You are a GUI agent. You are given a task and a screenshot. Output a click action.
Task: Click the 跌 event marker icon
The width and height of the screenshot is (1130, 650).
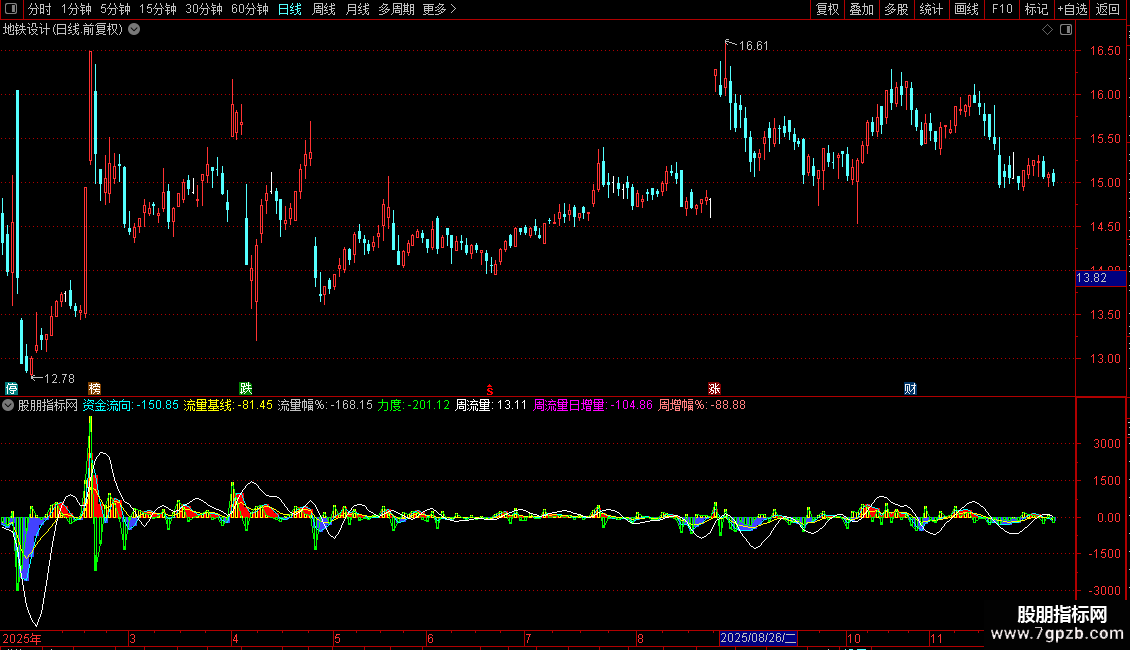pyautogui.click(x=246, y=388)
